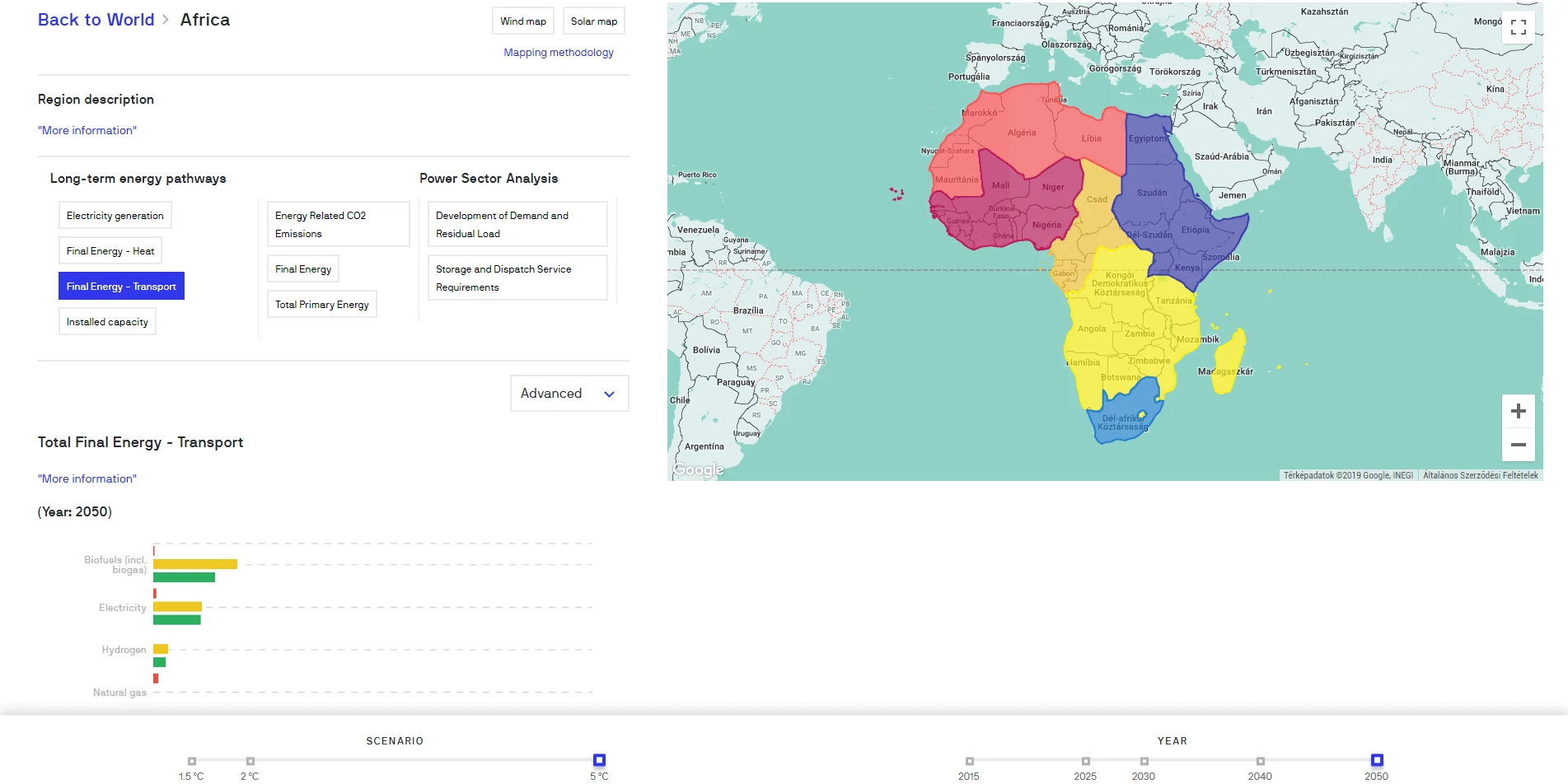
Task: Select the 1.5 °C scenario marker
Action: coord(192,761)
